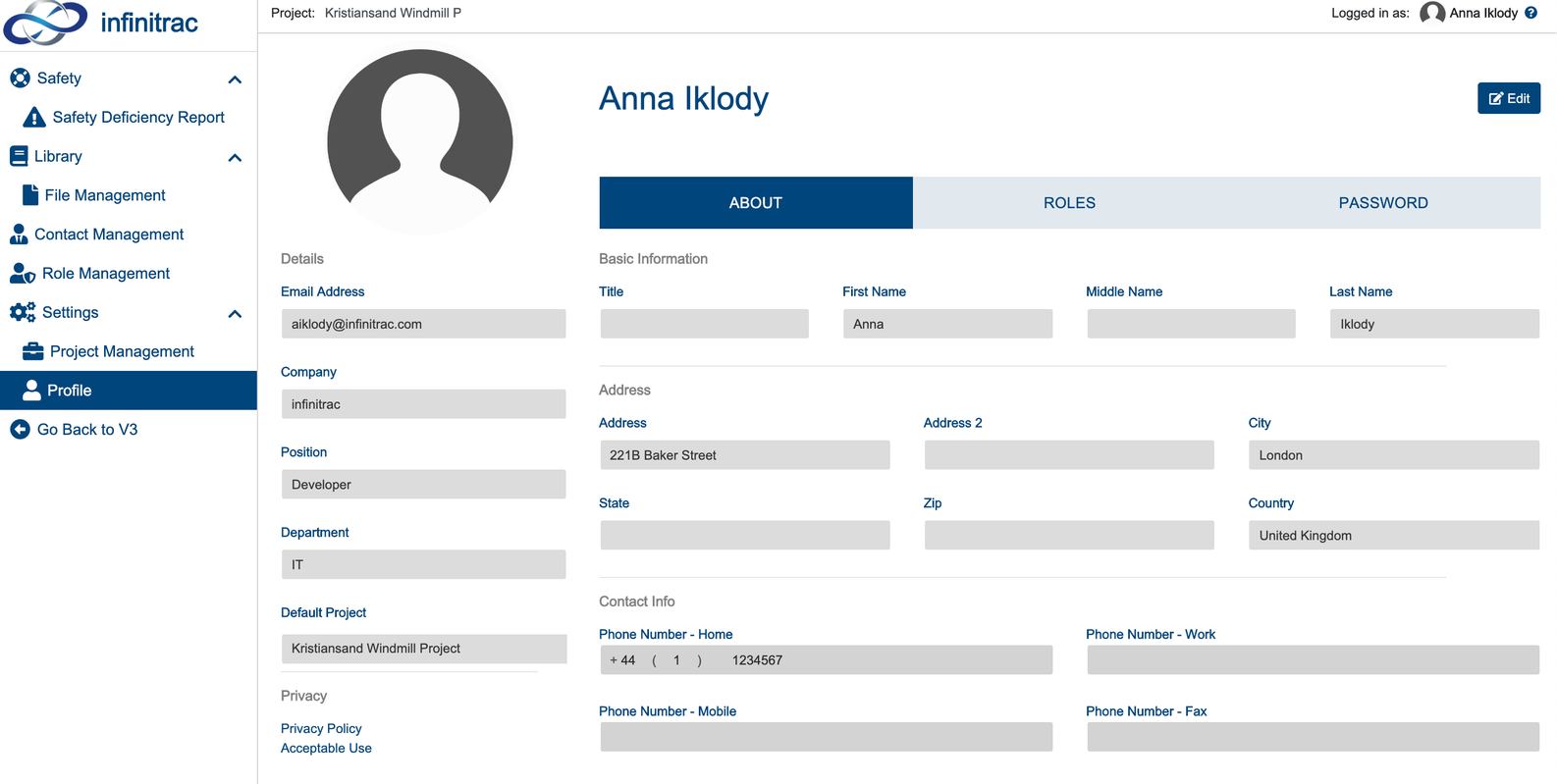Image resolution: width=1557 pixels, height=784 pixels.
Task: Click the Position field showing Developer
Action: coord(423,484)
